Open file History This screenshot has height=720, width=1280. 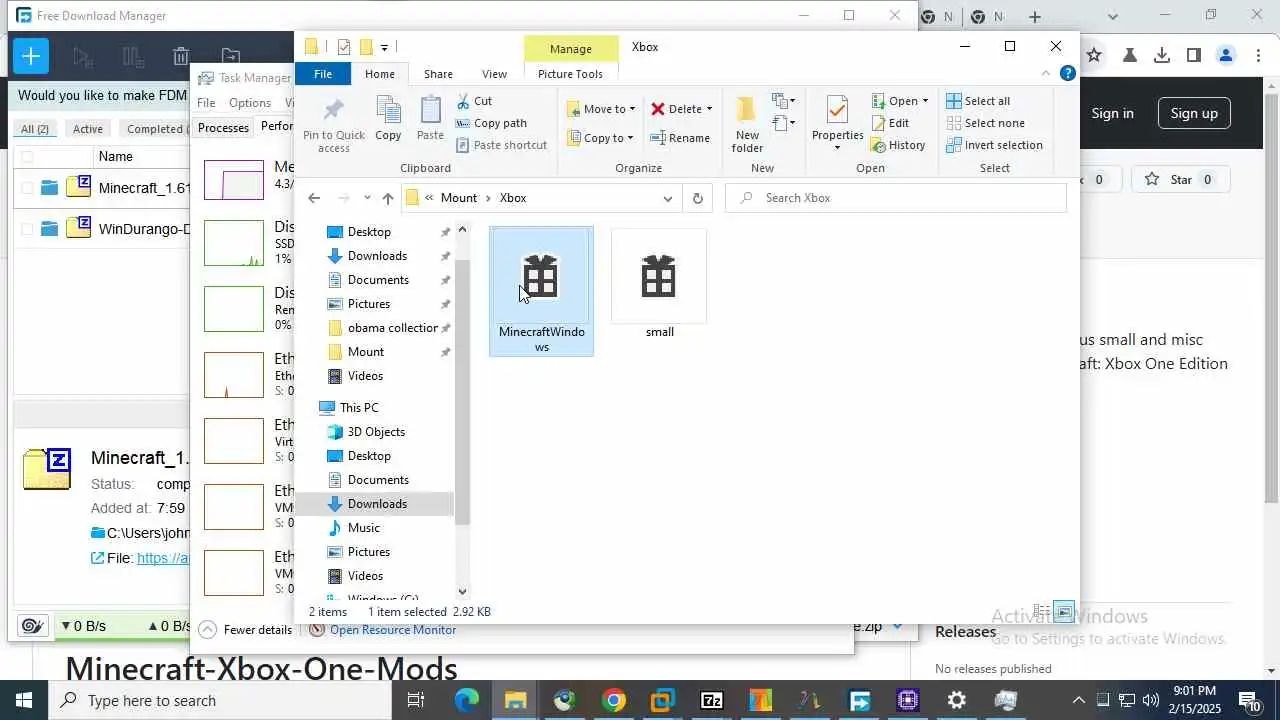898,145
